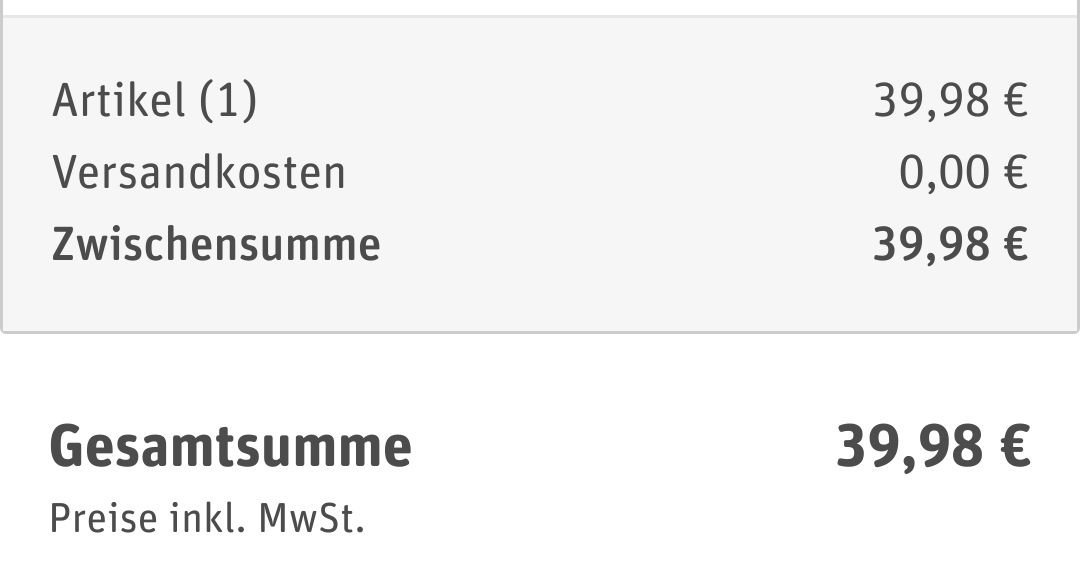
Task: Click the euro symbol beside the shipping cost
Action: point(1016,172)
